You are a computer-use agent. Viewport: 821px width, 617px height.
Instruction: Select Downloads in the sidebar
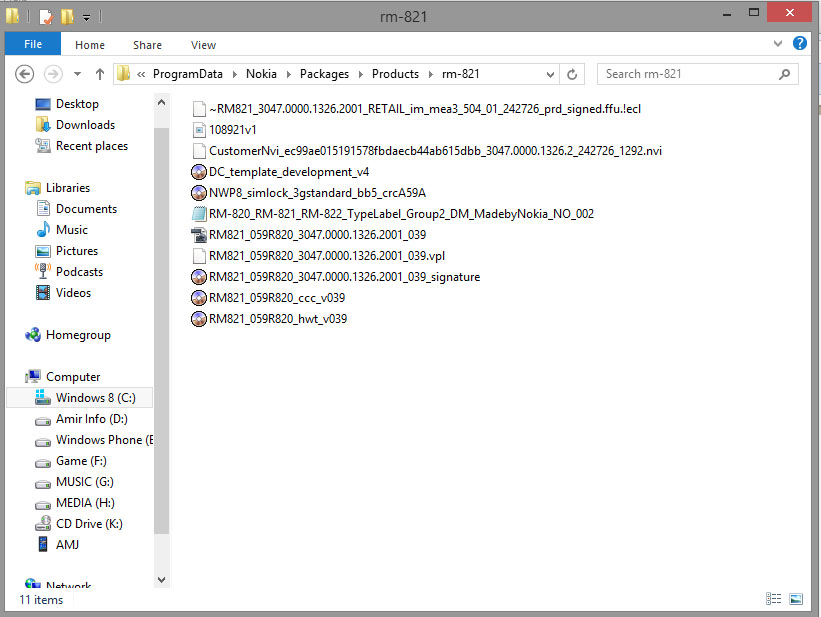(x=85, y=125)
